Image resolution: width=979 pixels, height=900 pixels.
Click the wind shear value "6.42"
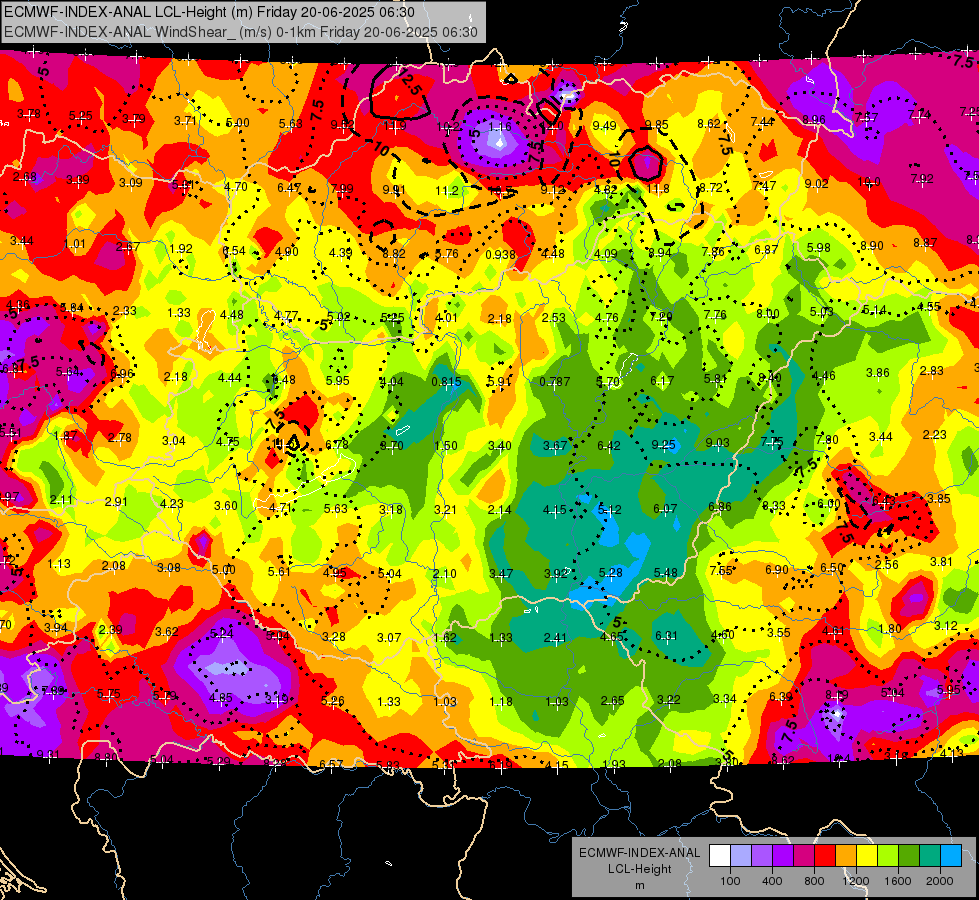pos(609,445)
